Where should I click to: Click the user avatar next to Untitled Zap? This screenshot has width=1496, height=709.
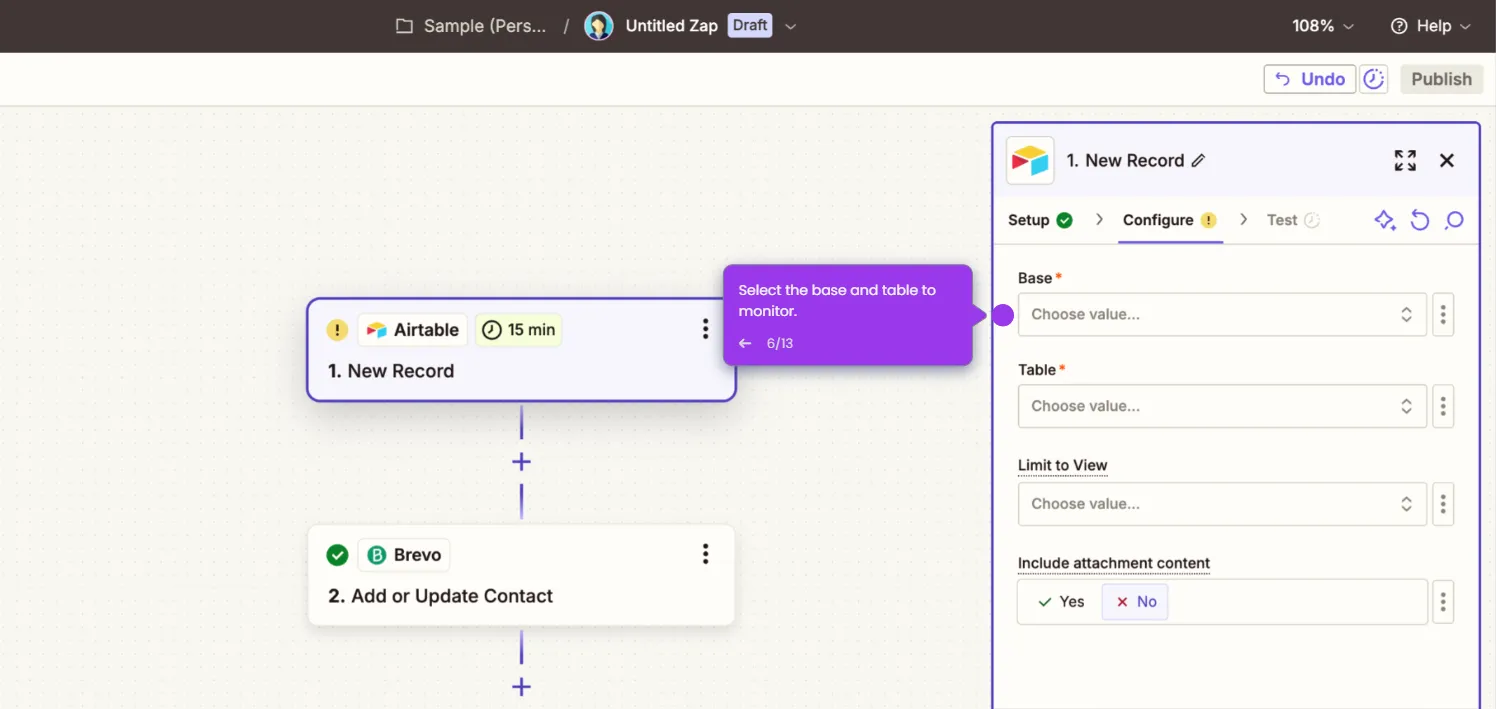(599, 26)
